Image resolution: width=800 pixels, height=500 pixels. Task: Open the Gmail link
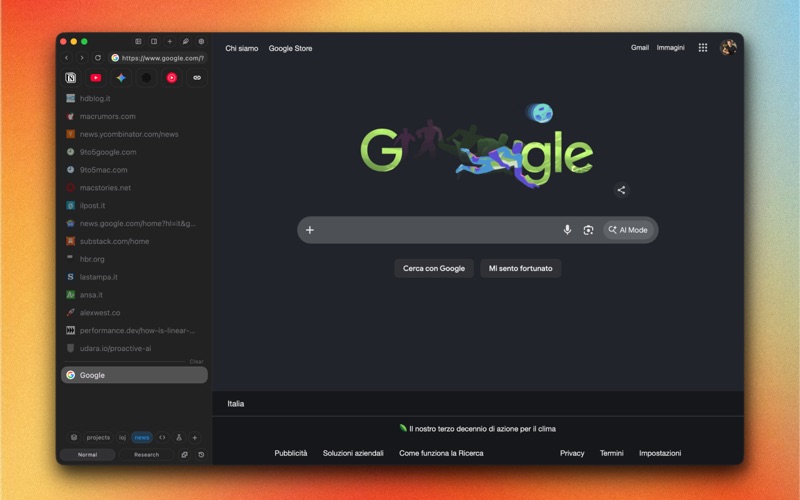click(640, 47)
